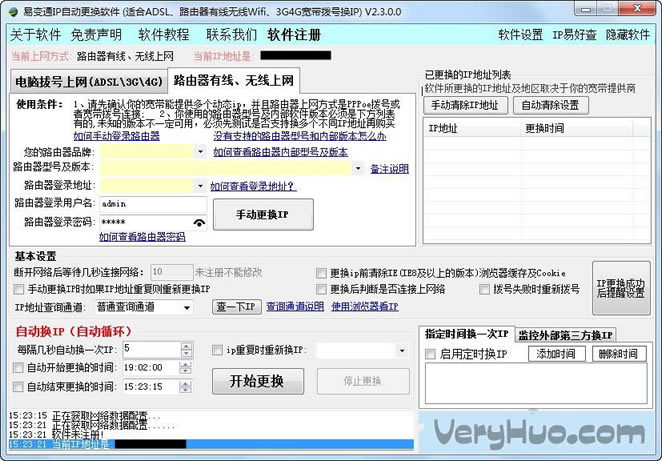This screenshot has width=662, height=461.
Task: Switch to 电脑拨号上网(ADSL\3G\4G) tab
Action: [x=89, y=81]
